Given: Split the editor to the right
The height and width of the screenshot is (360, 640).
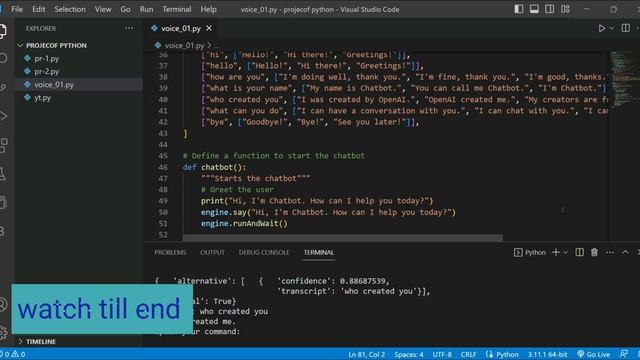Looking at the screenshot, I should point(625,28).
